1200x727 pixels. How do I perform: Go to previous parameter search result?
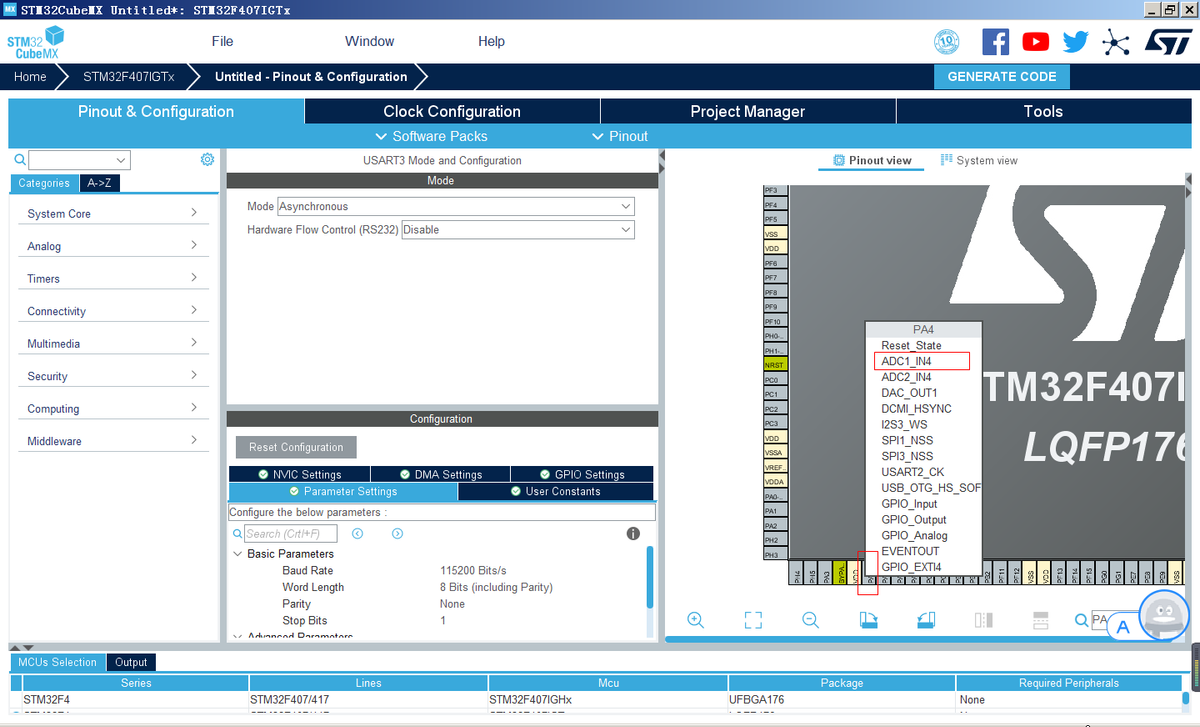pos(357,534)
